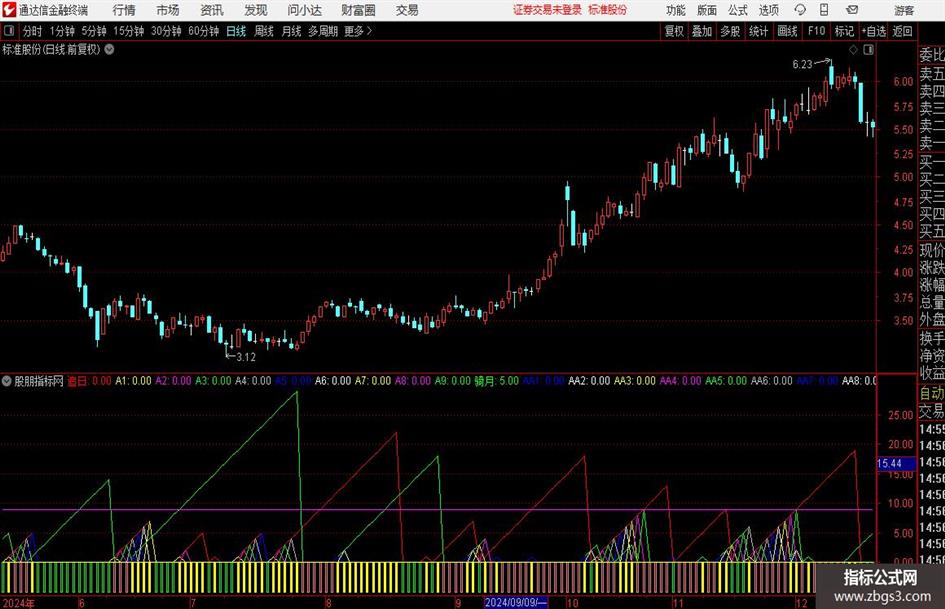Click the 15.44 highlighted axis value
945x609 pixels.
click(894, 463)
